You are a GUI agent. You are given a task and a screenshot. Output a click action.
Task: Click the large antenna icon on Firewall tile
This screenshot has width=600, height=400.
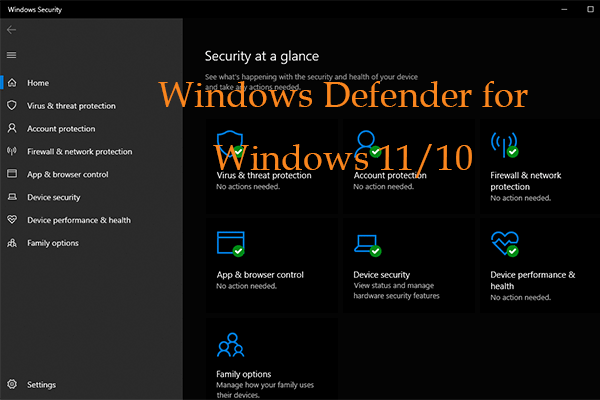point(504,145)
